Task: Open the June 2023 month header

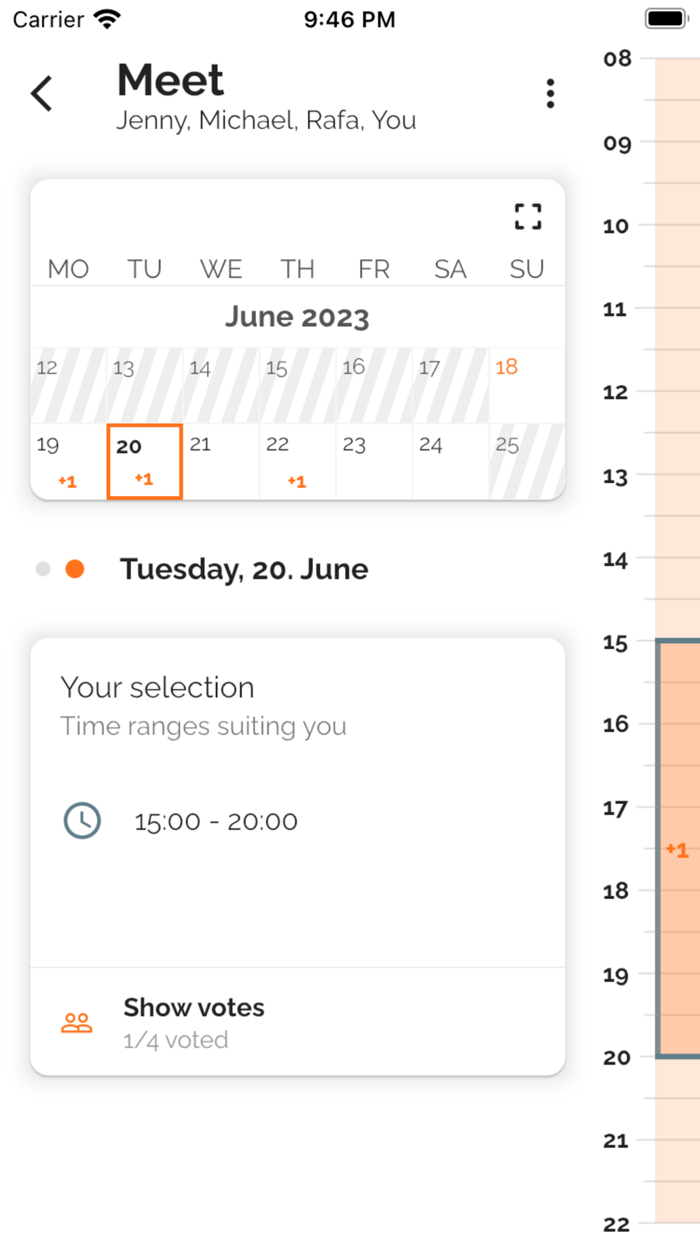Action: 297,316
